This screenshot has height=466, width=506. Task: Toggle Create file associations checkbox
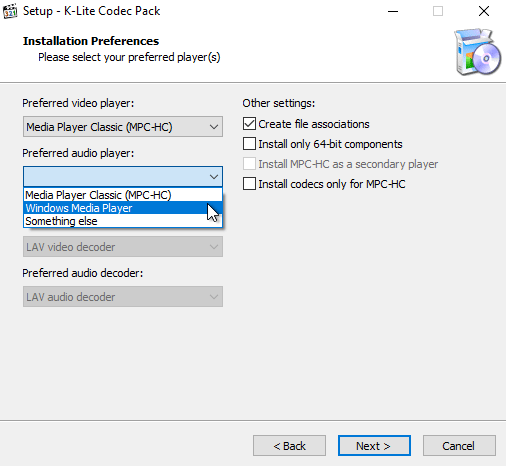(249, 124)
